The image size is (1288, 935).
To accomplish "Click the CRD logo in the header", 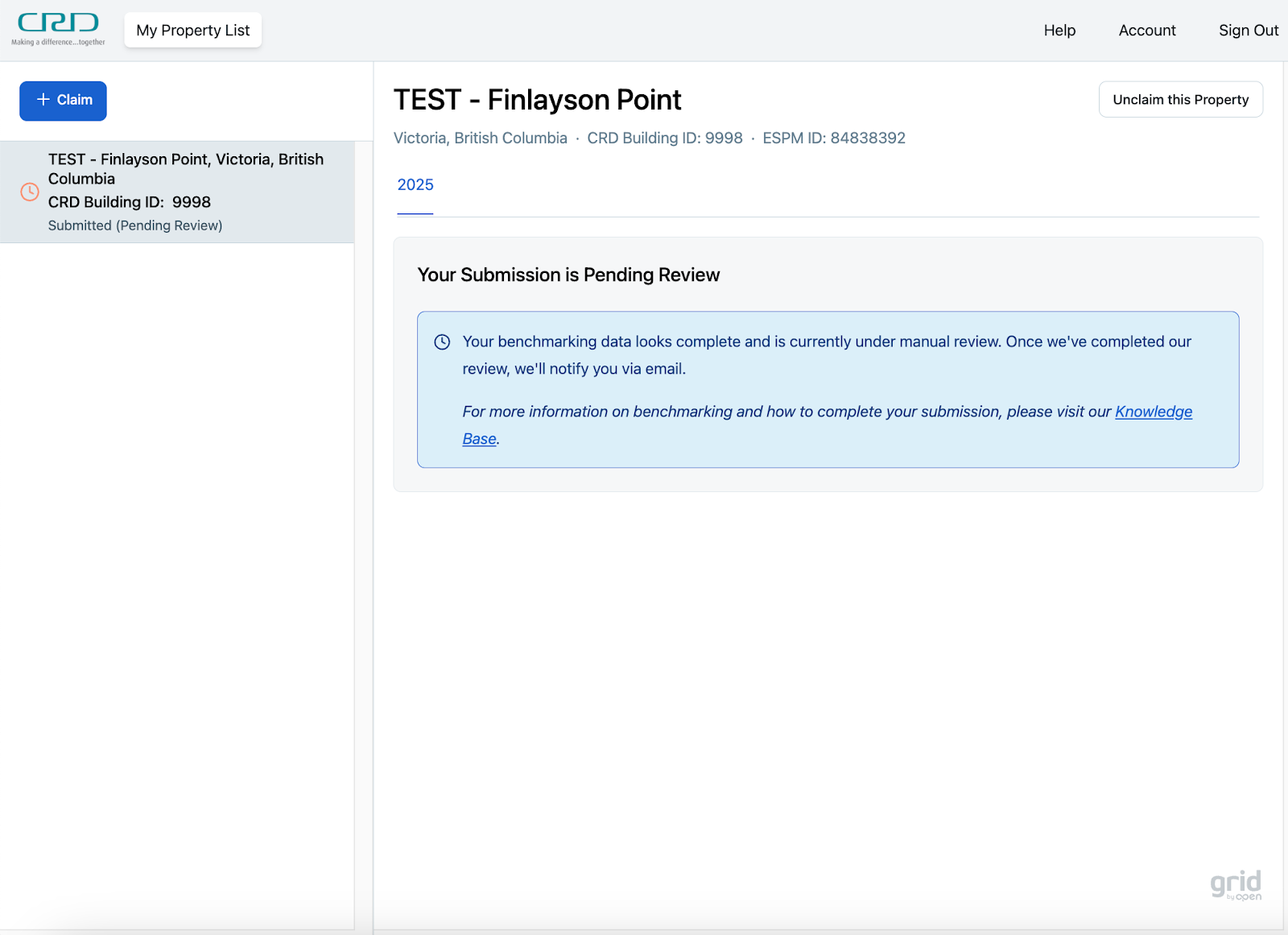I will (58, 29).
